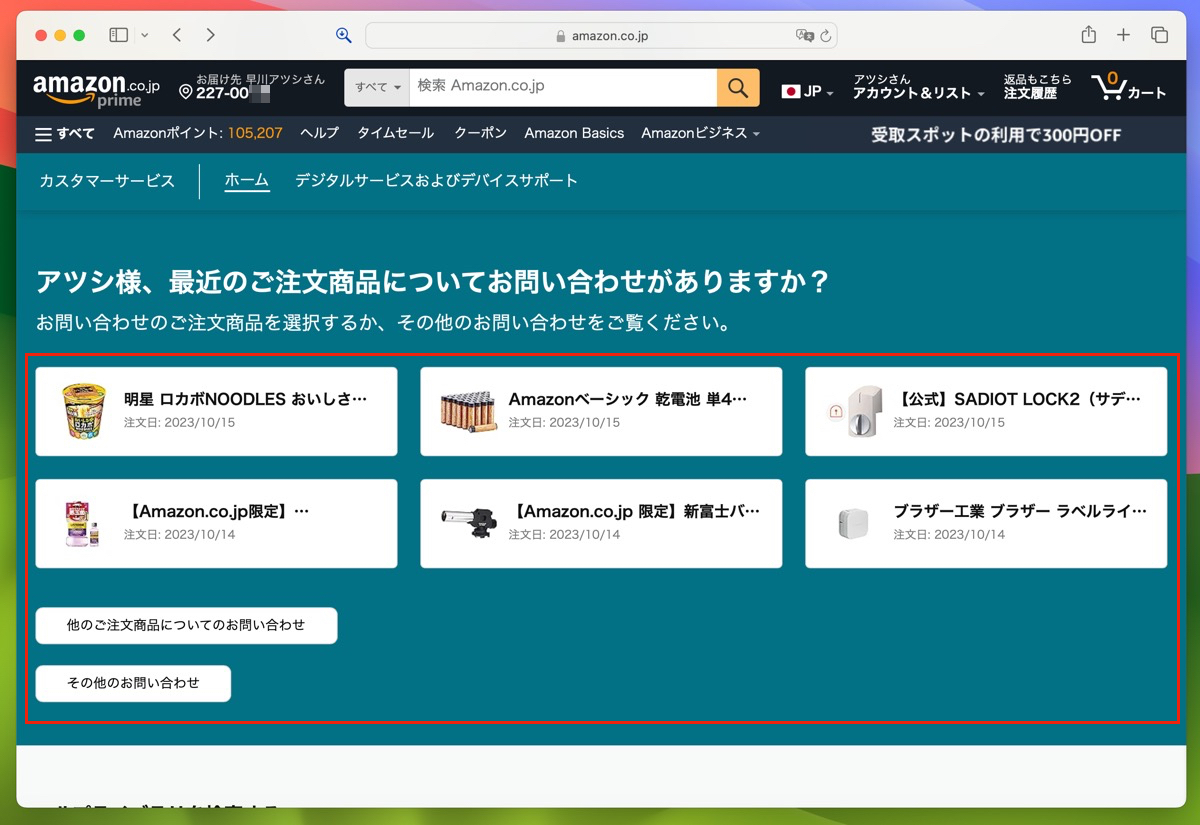Open the クーポン nav link
1200x825 pixels.
tap(480, 134)
